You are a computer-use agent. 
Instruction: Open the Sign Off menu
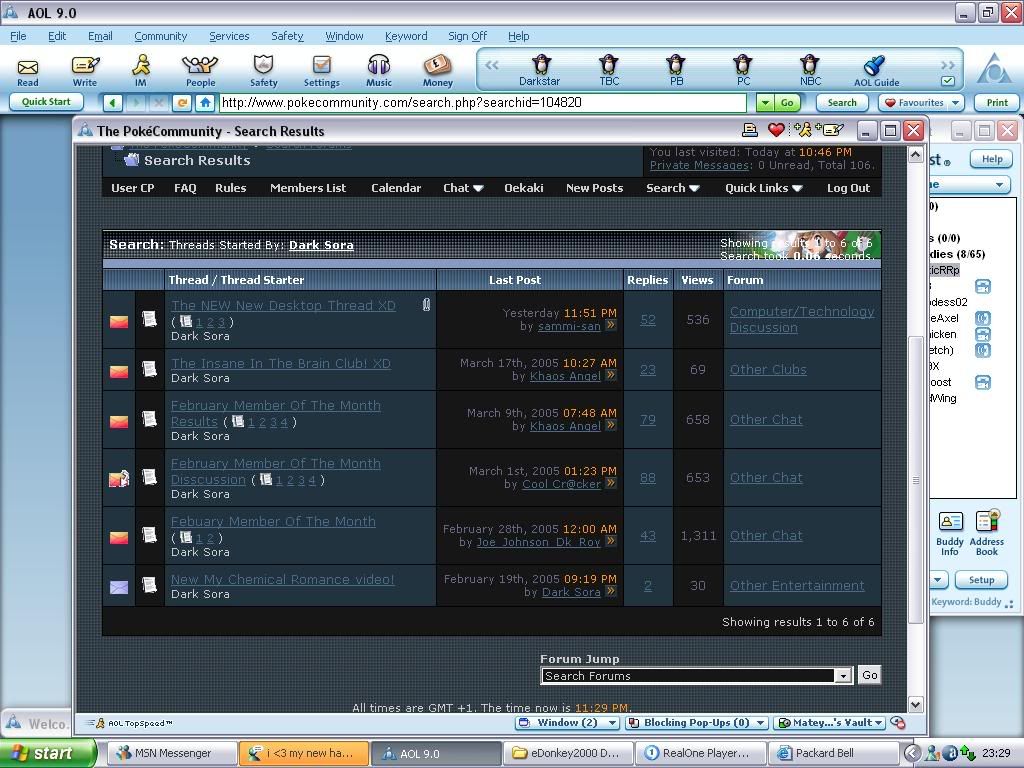(468, 36)
